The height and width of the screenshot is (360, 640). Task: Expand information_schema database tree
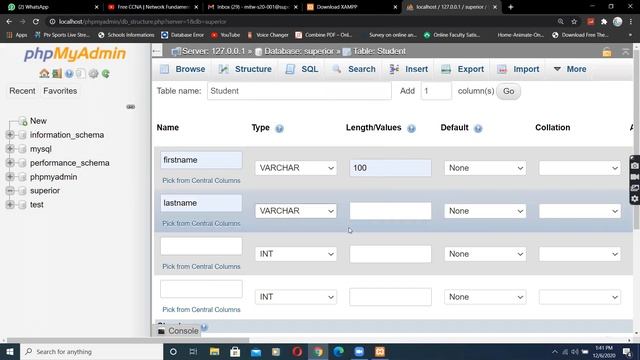coord(10,135)
